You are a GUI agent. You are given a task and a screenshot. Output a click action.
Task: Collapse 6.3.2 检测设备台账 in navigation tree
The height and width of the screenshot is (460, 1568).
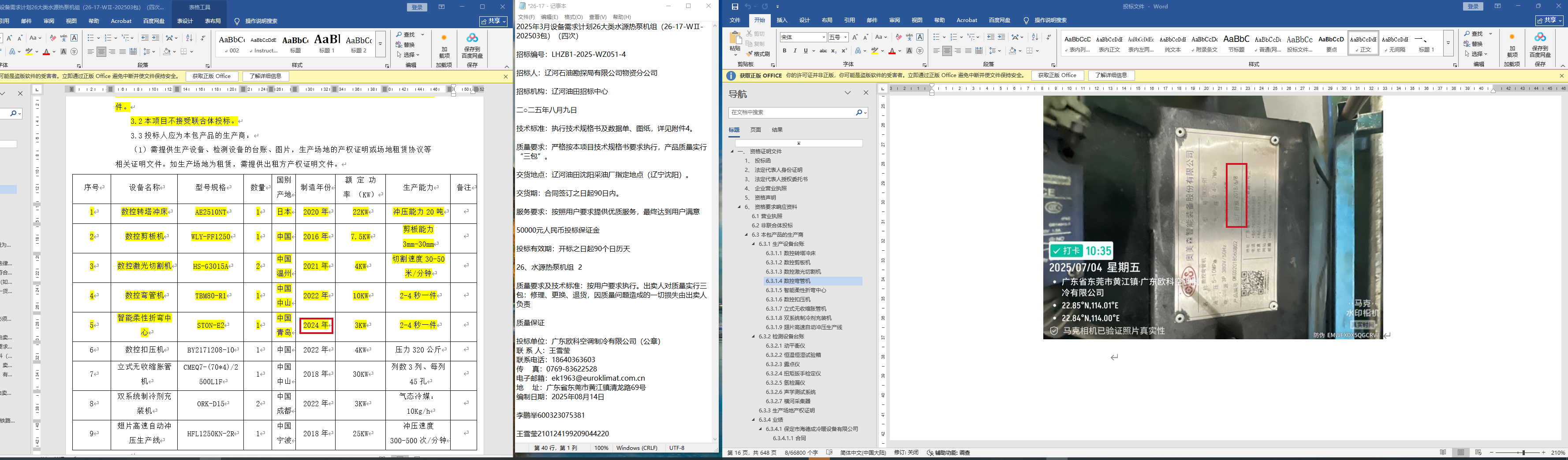pos(754,337)
